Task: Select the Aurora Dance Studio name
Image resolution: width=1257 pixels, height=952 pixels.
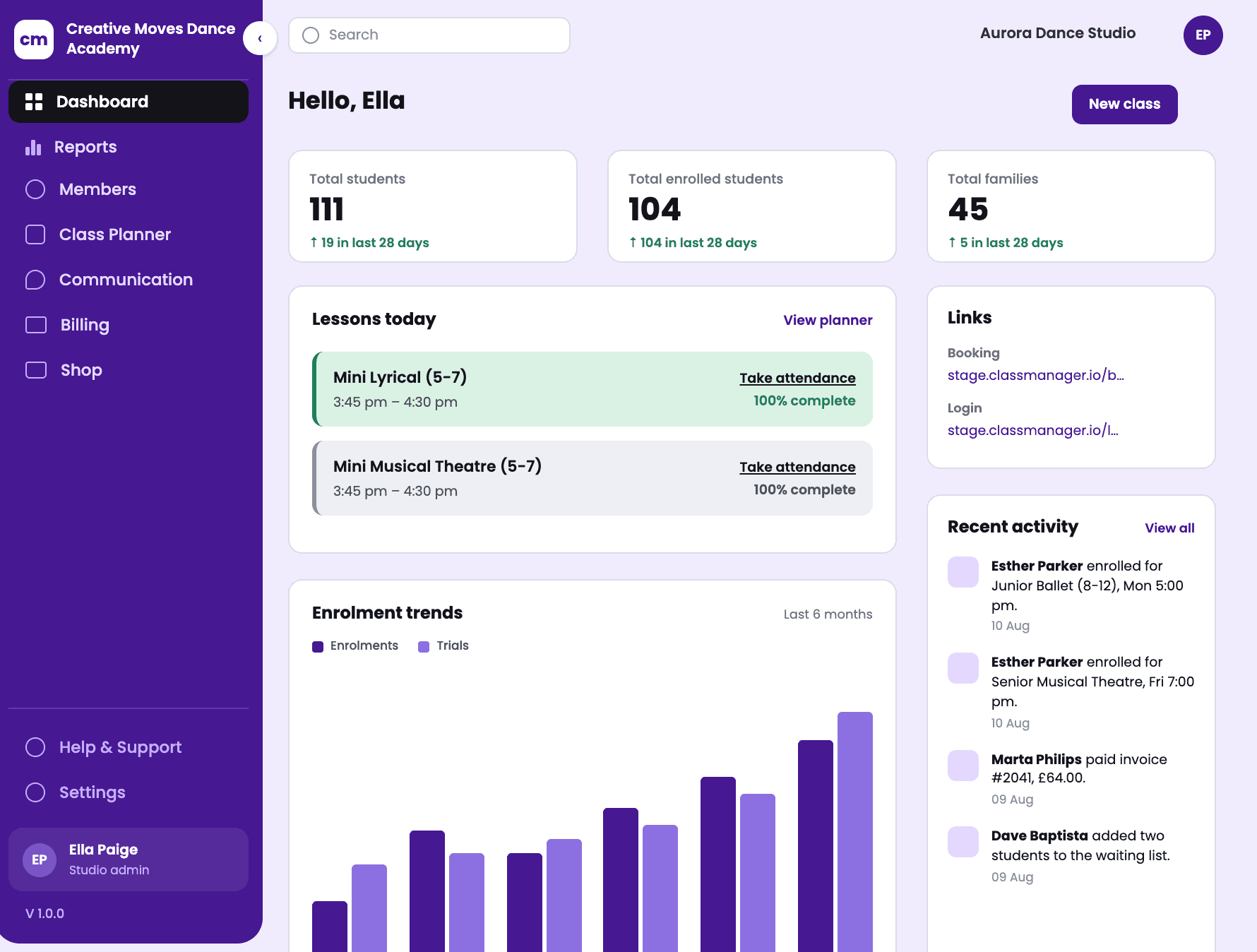Action: pyautogui.click(x=1058, y=33)
